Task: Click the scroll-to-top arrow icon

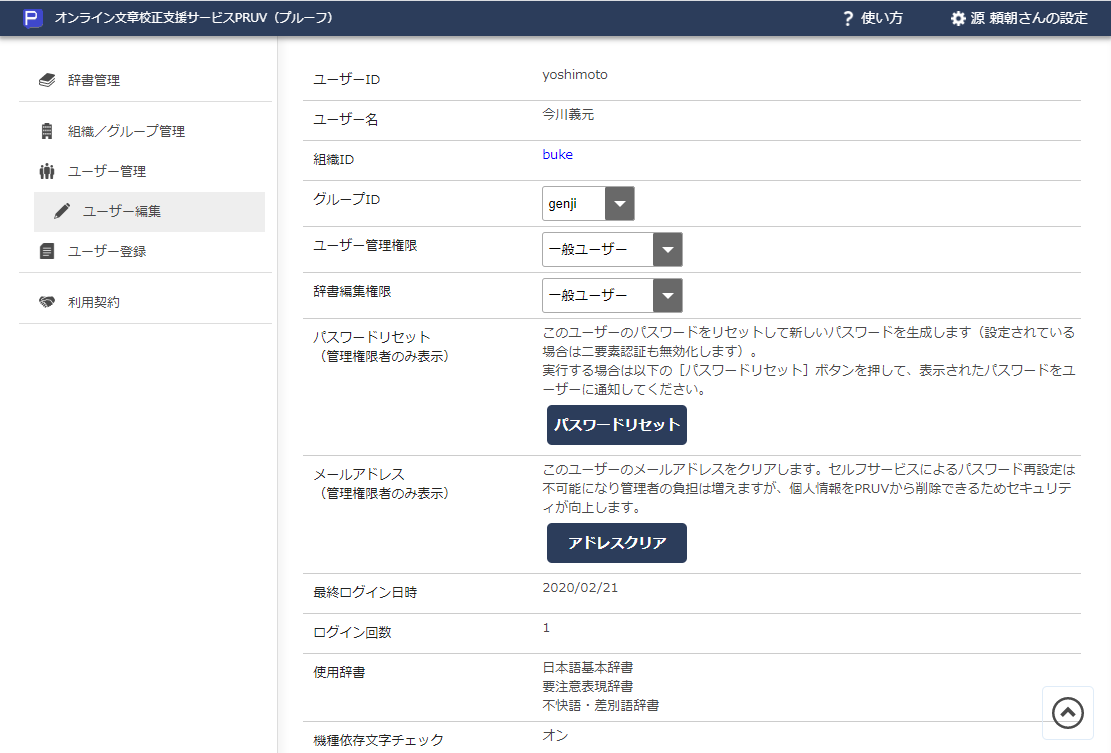Action: click(1067, 712)
